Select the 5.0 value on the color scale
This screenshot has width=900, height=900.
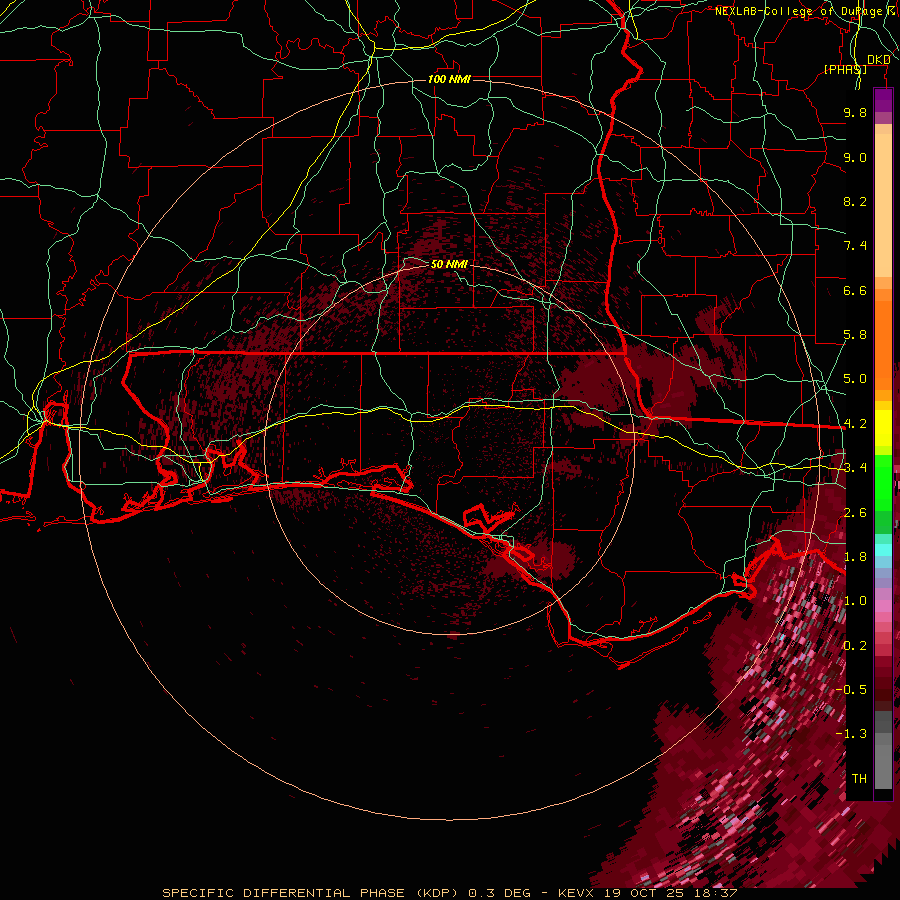(855, 379)
